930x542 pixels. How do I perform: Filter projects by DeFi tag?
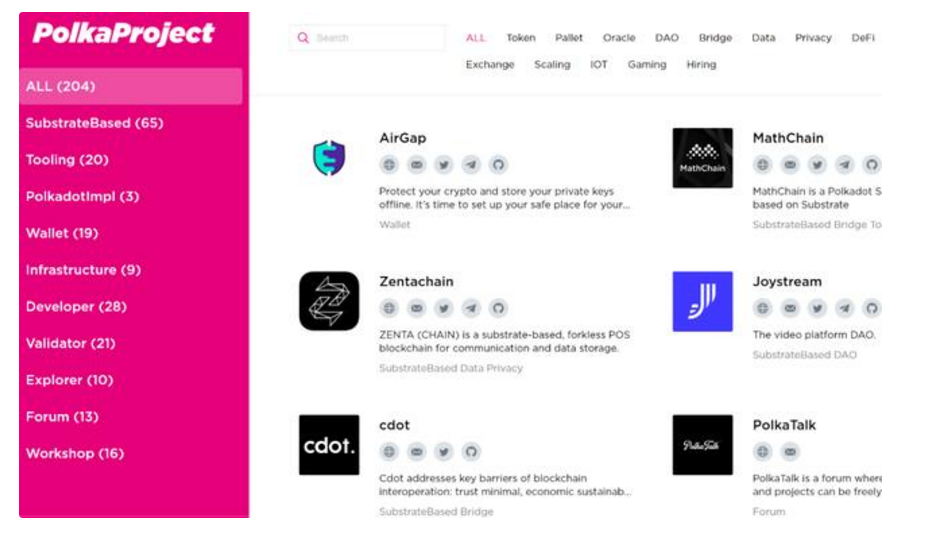pyautogui.click(x=863, y=38)
